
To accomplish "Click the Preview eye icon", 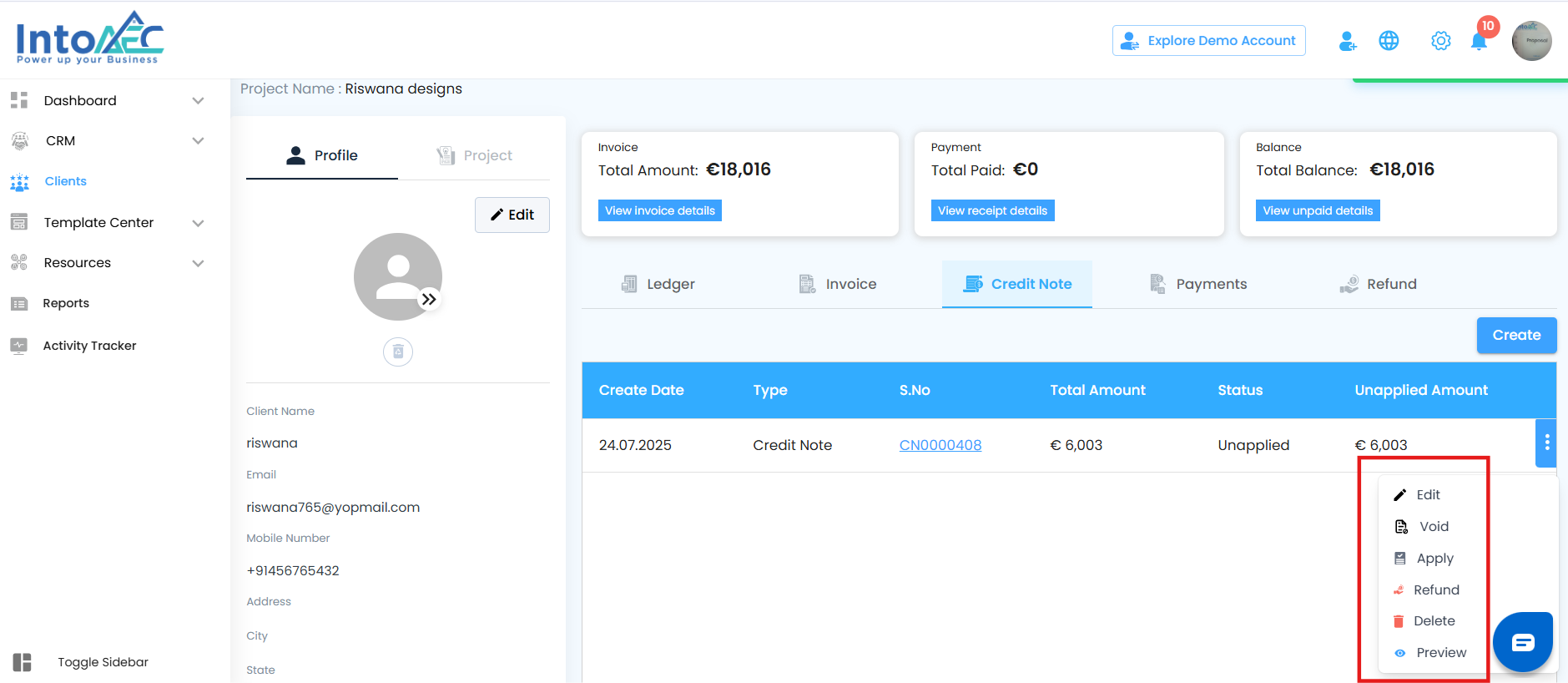I will pyautogui.click(x=1400, y=653).
